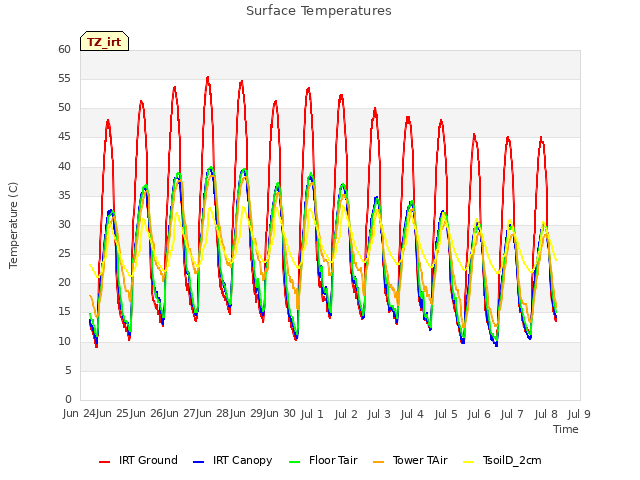Select the IRT Ground legend label
Viewport: 640px width, 480px height.
[x=148, y=460]
